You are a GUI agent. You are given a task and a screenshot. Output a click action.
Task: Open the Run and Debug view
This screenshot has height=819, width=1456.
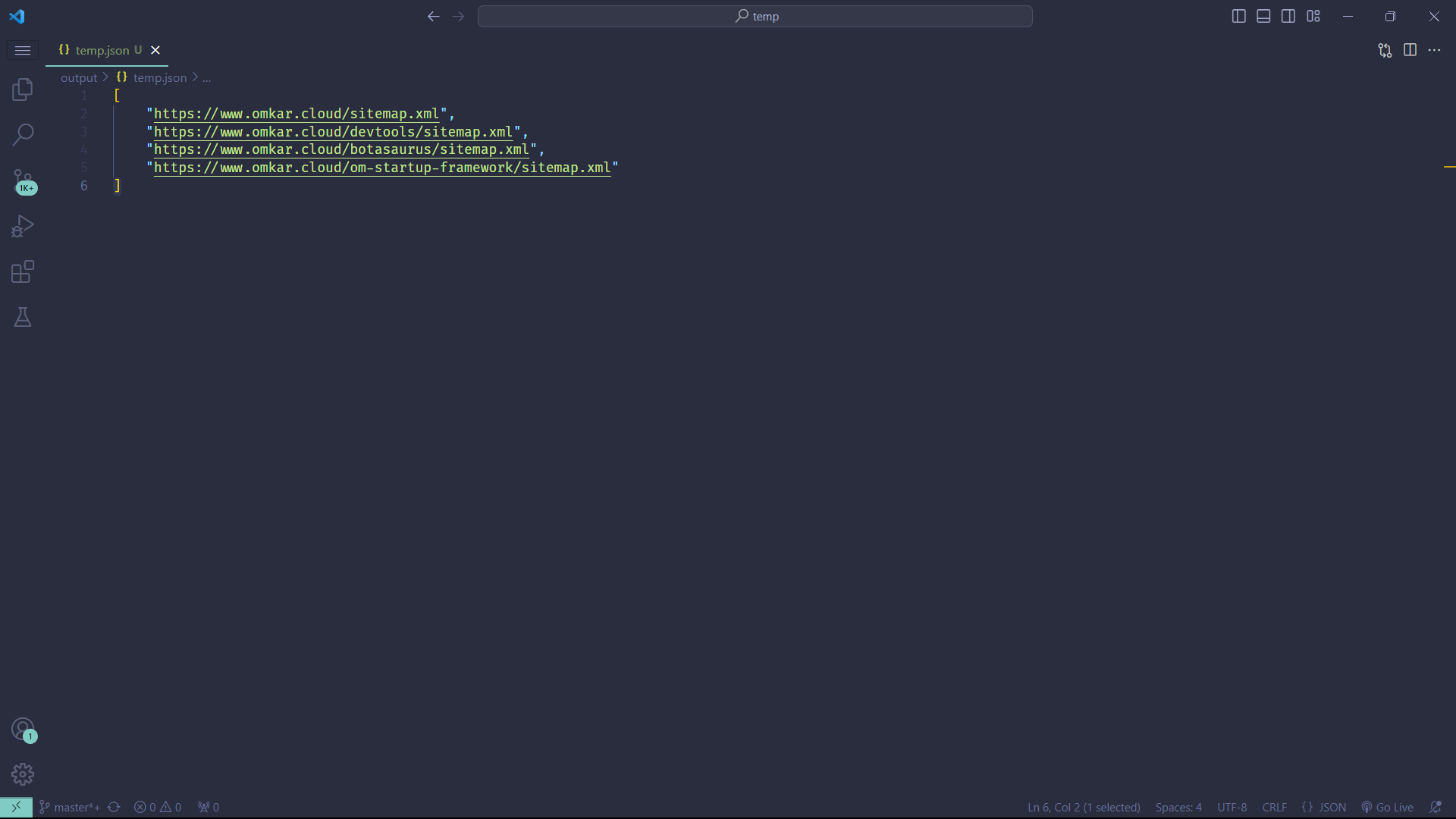[23, 226]
